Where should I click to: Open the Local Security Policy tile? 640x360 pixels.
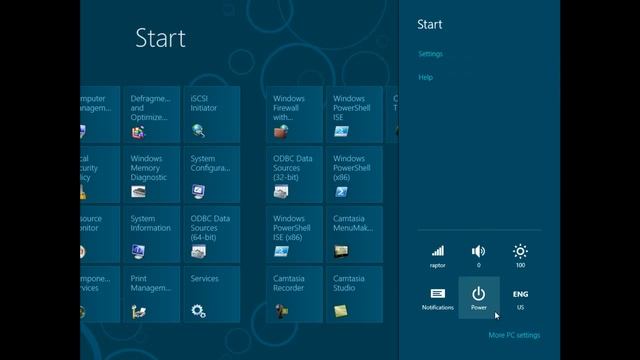100,174
